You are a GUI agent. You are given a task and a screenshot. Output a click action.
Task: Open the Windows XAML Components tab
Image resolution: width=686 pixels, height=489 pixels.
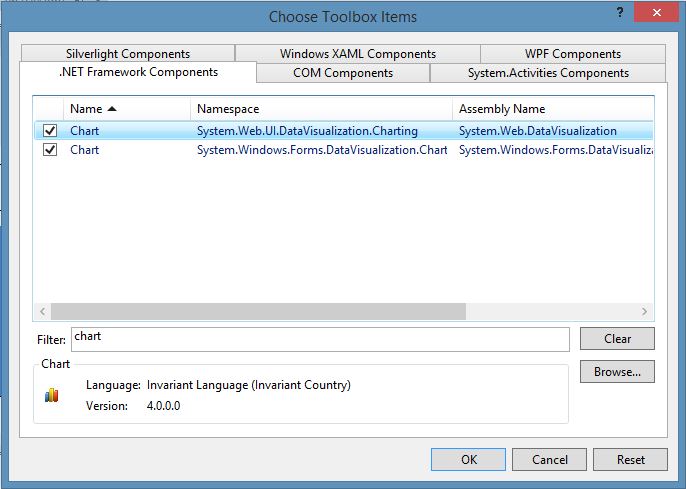(357, 53)
